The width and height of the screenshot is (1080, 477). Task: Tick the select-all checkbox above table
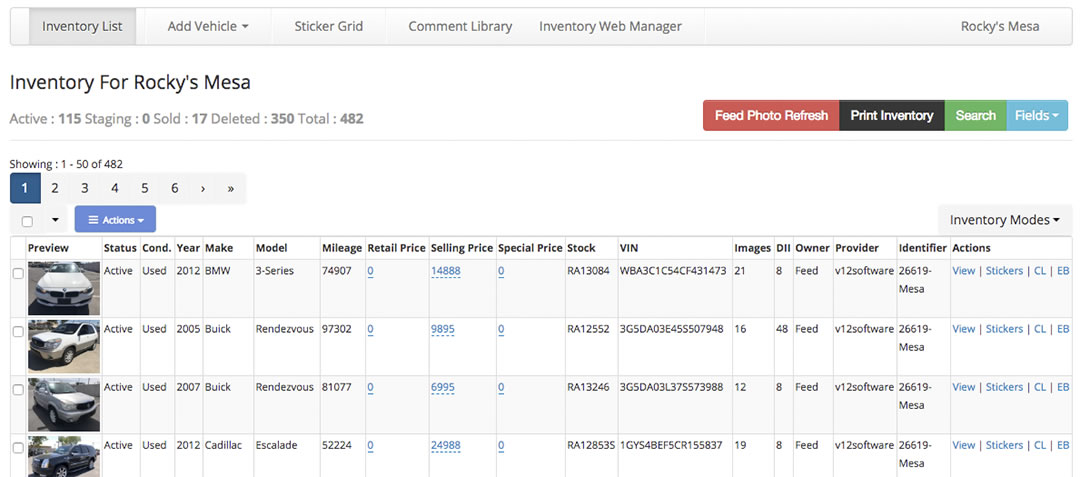coord(28,221)
